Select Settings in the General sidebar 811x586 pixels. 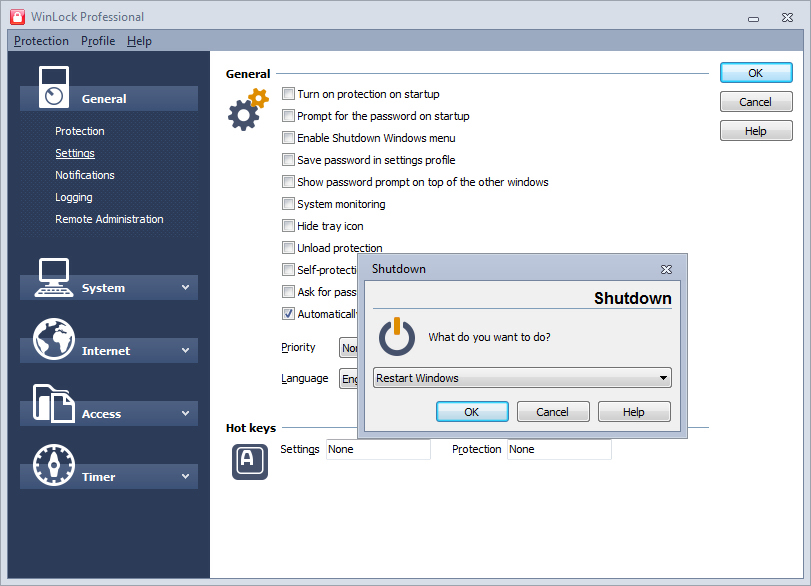click(x=75, y=153)
